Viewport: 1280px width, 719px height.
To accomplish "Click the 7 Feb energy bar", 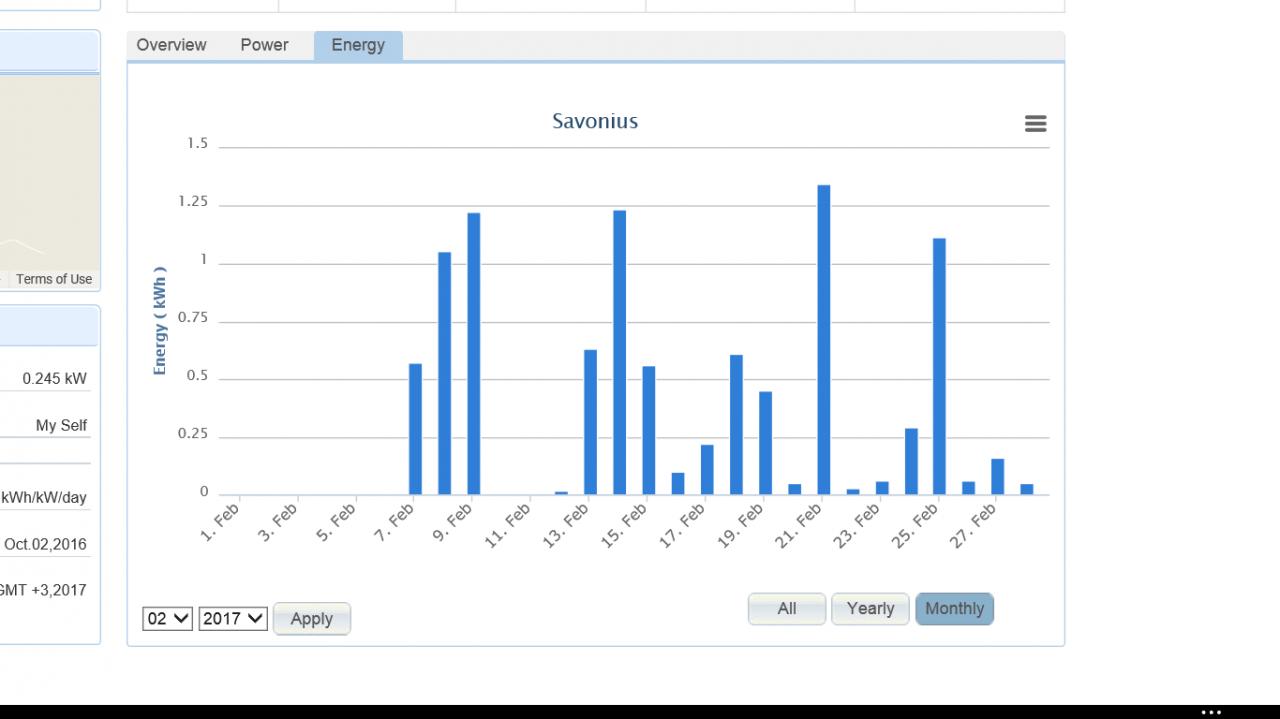I will click(x=416, y=430).
